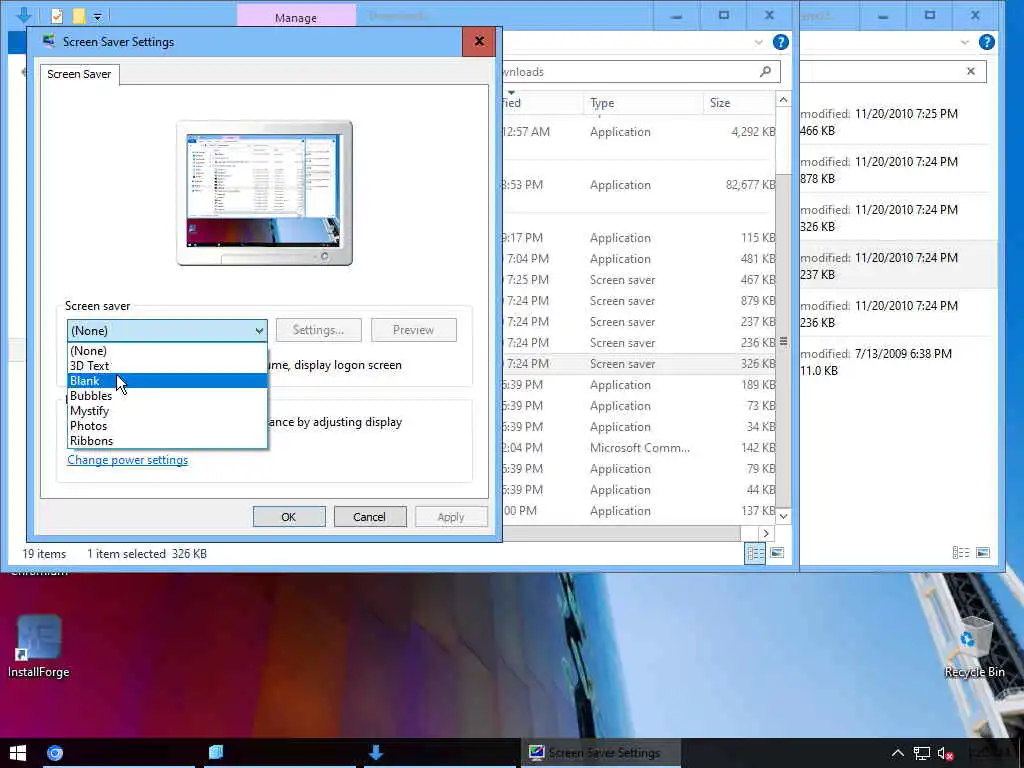Collapse the Screen saver combo box arrow
The width and height of the screenshot is (1024, 768).
coord(259,330)
